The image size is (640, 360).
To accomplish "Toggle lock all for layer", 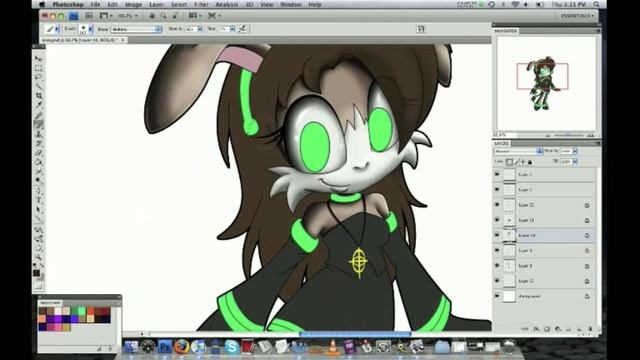I will coord(529,162).
